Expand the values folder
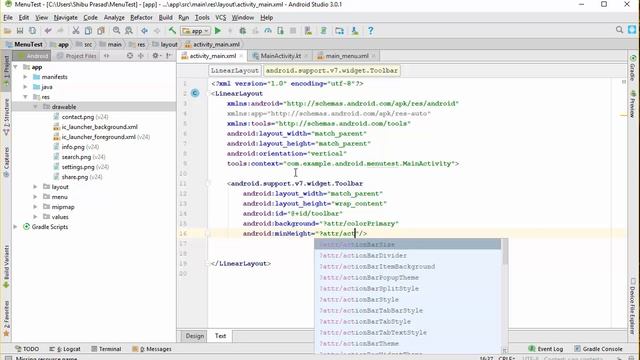Viewport: 640px width, 360px height. tap(36, 217)
